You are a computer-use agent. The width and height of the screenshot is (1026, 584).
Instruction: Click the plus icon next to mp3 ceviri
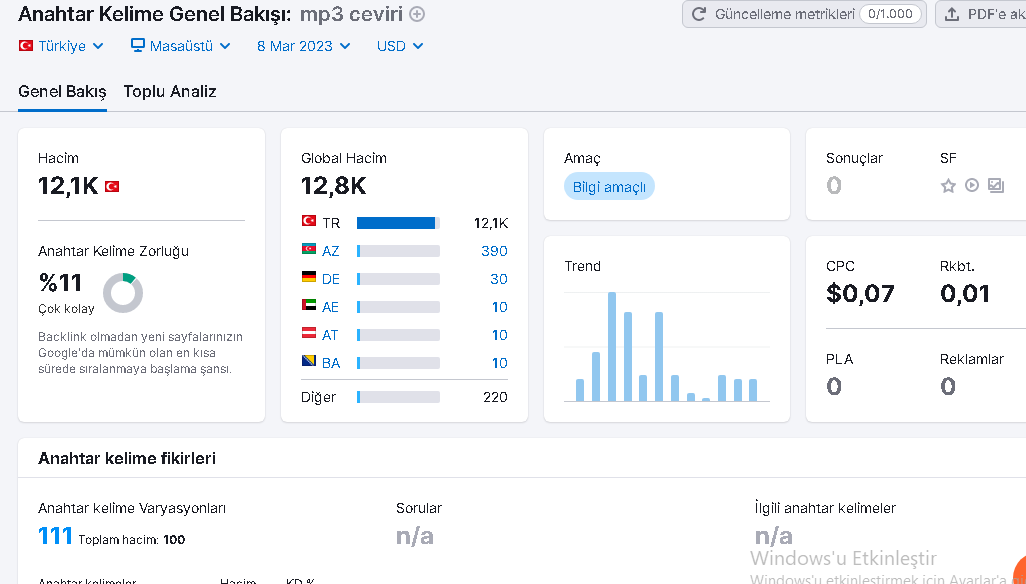pos(417,14)
